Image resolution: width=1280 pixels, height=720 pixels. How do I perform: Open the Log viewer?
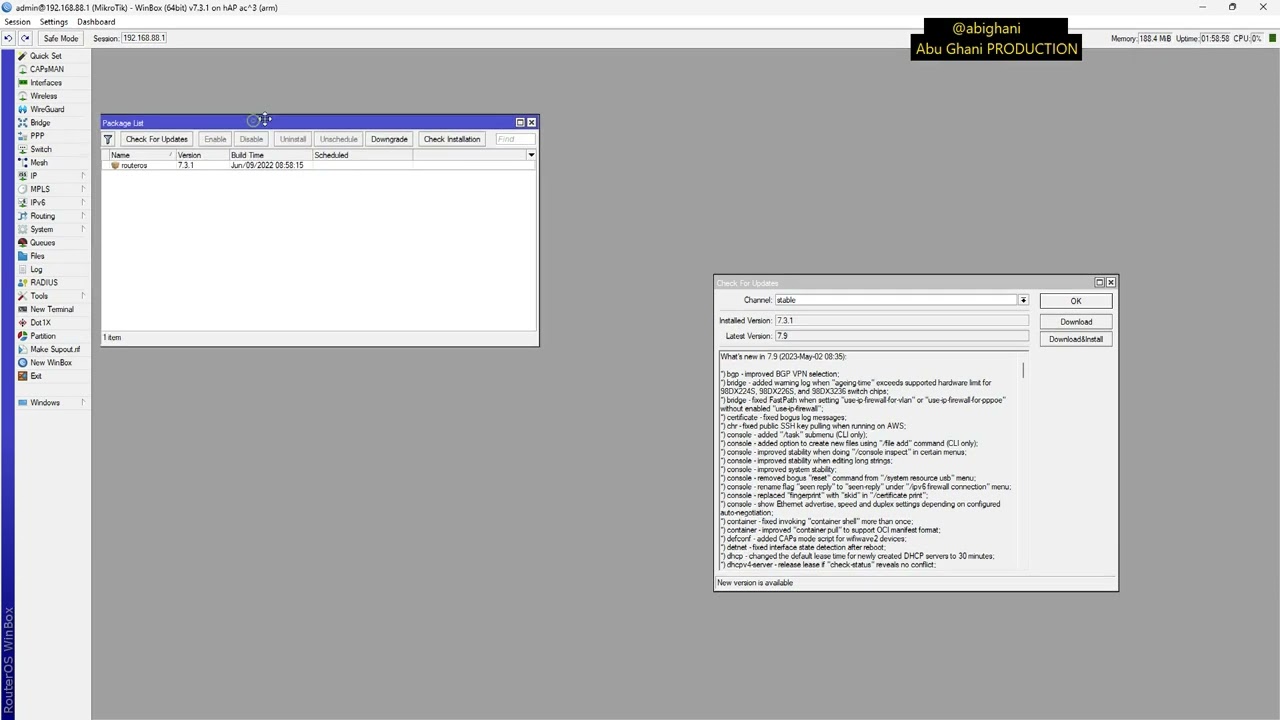point(36,269)
